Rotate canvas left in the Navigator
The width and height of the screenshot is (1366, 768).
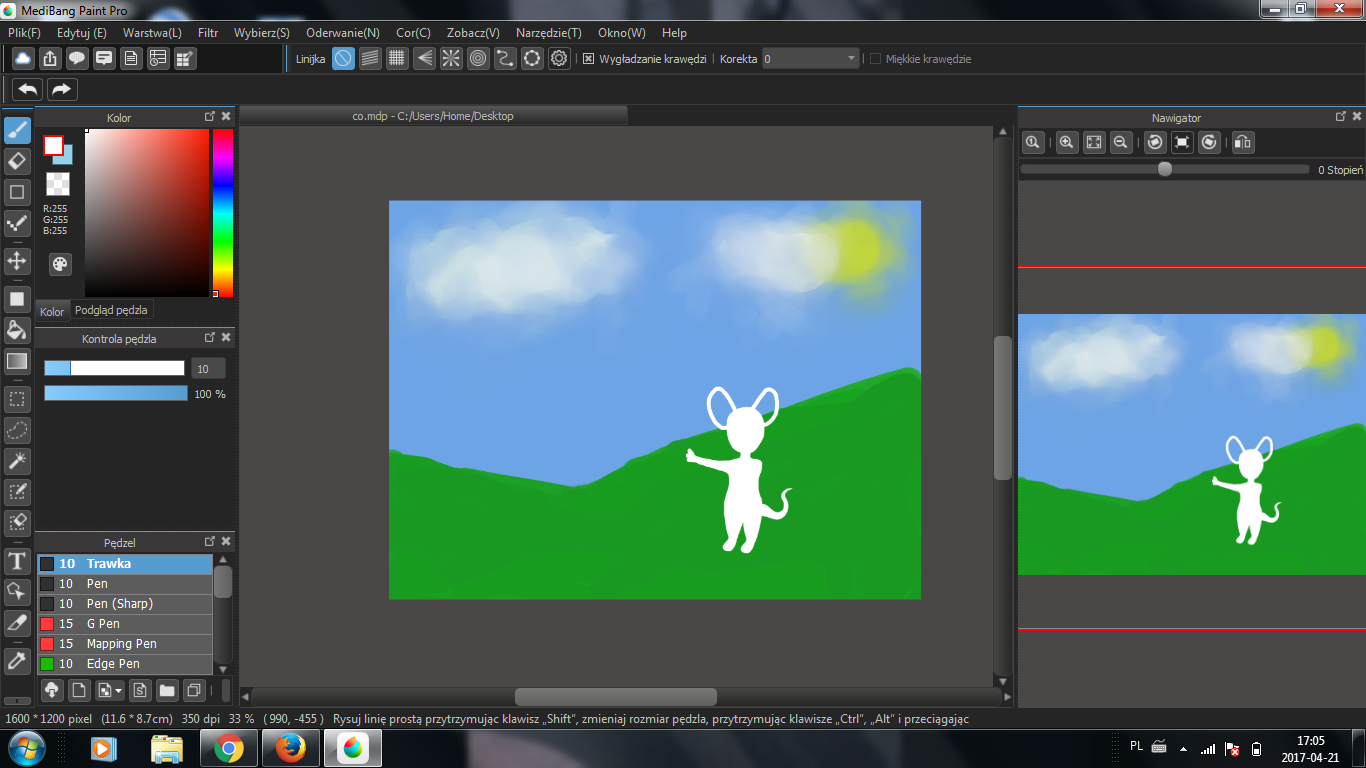(x=1155, y=142)
